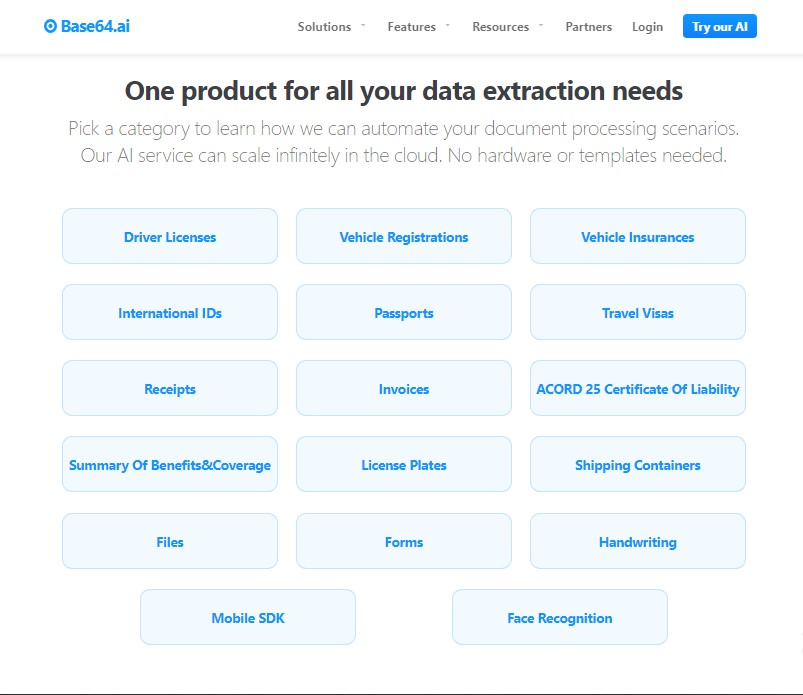Choose the Vehicle Insurances category
Screen dimensions: 803x695
(x=638, y=236)
